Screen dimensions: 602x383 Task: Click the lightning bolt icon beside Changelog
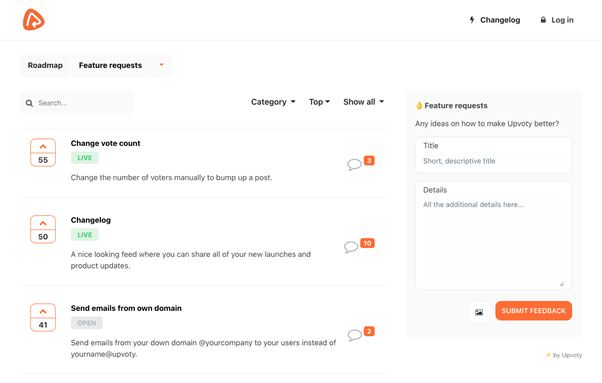coord(472,20)
